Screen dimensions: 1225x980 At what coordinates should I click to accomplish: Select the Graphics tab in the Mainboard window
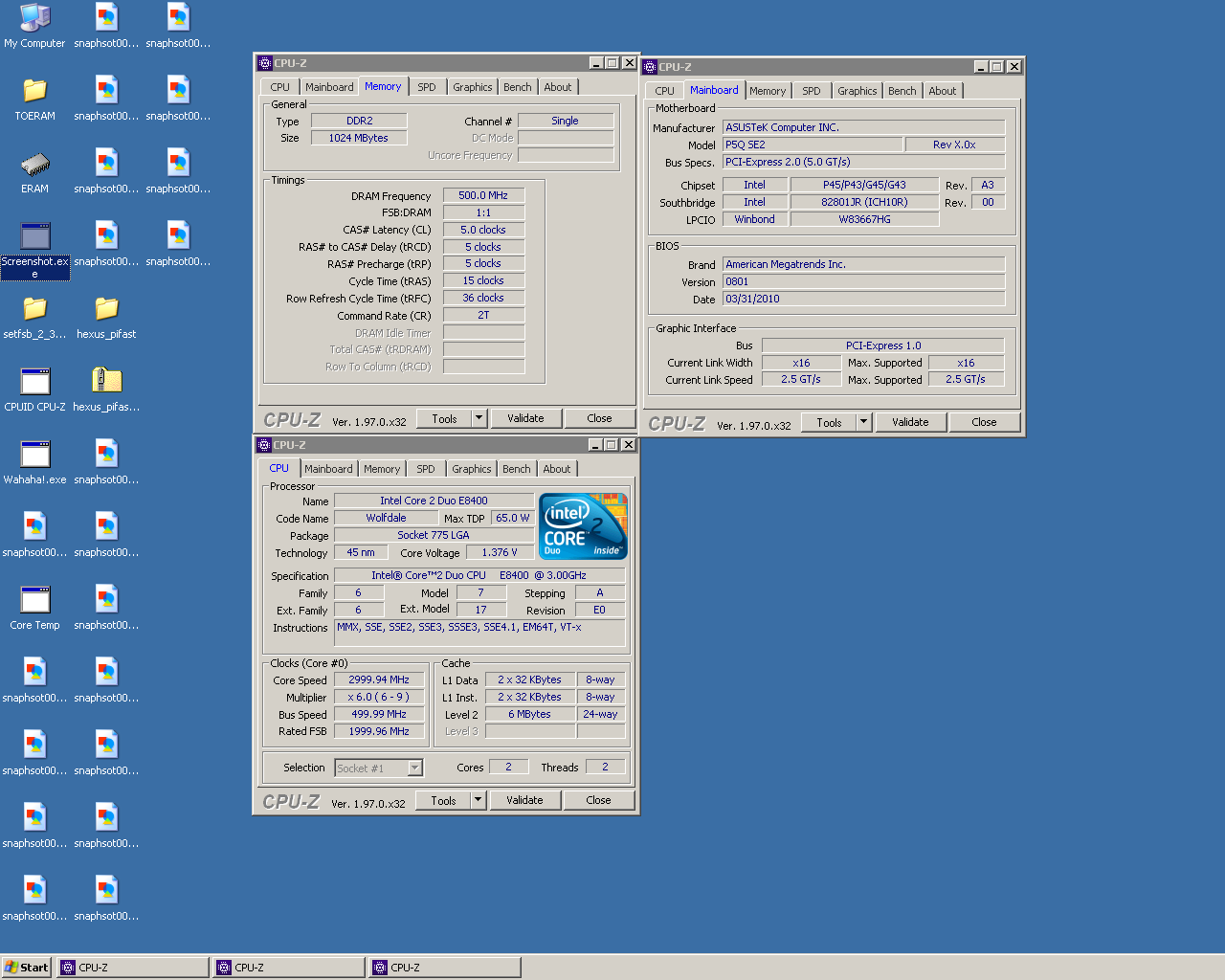tap(857, 91)
